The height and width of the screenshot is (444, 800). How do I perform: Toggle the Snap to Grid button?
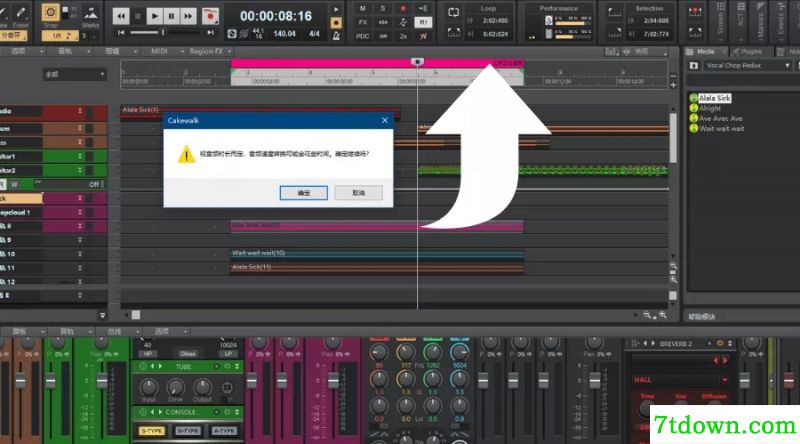(50, 13)
